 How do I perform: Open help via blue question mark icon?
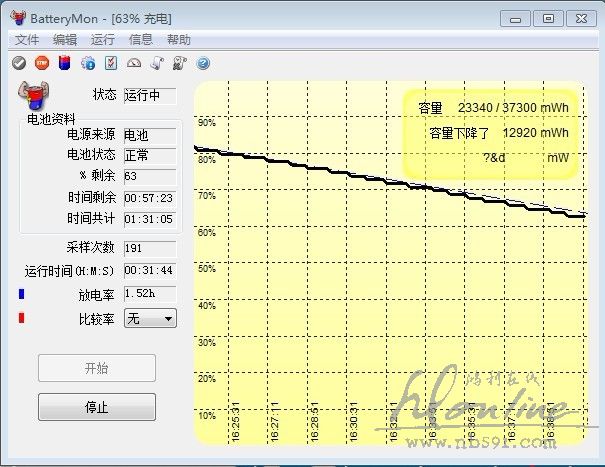tap(203, 63)
